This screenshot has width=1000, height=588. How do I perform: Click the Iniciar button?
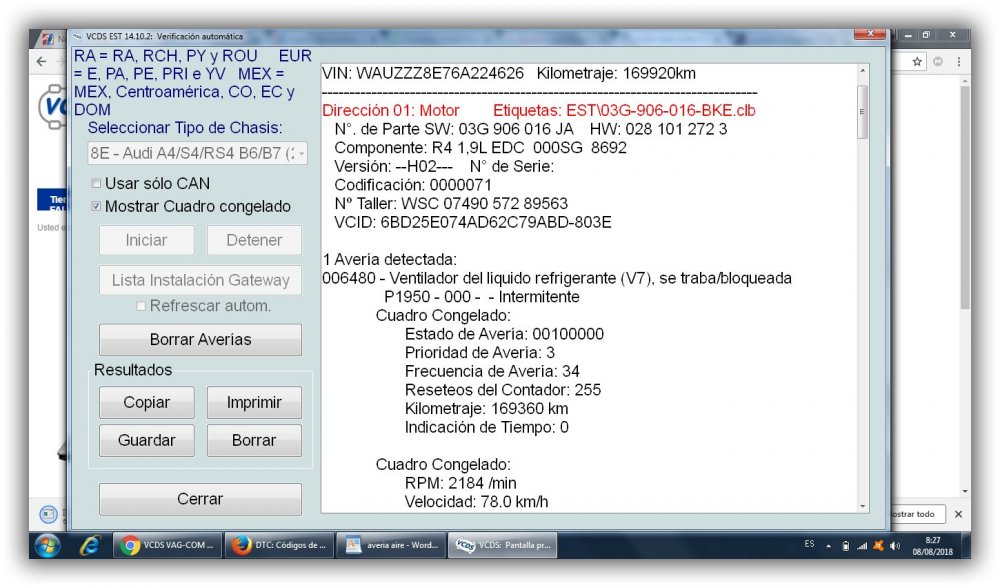(147, 240)
